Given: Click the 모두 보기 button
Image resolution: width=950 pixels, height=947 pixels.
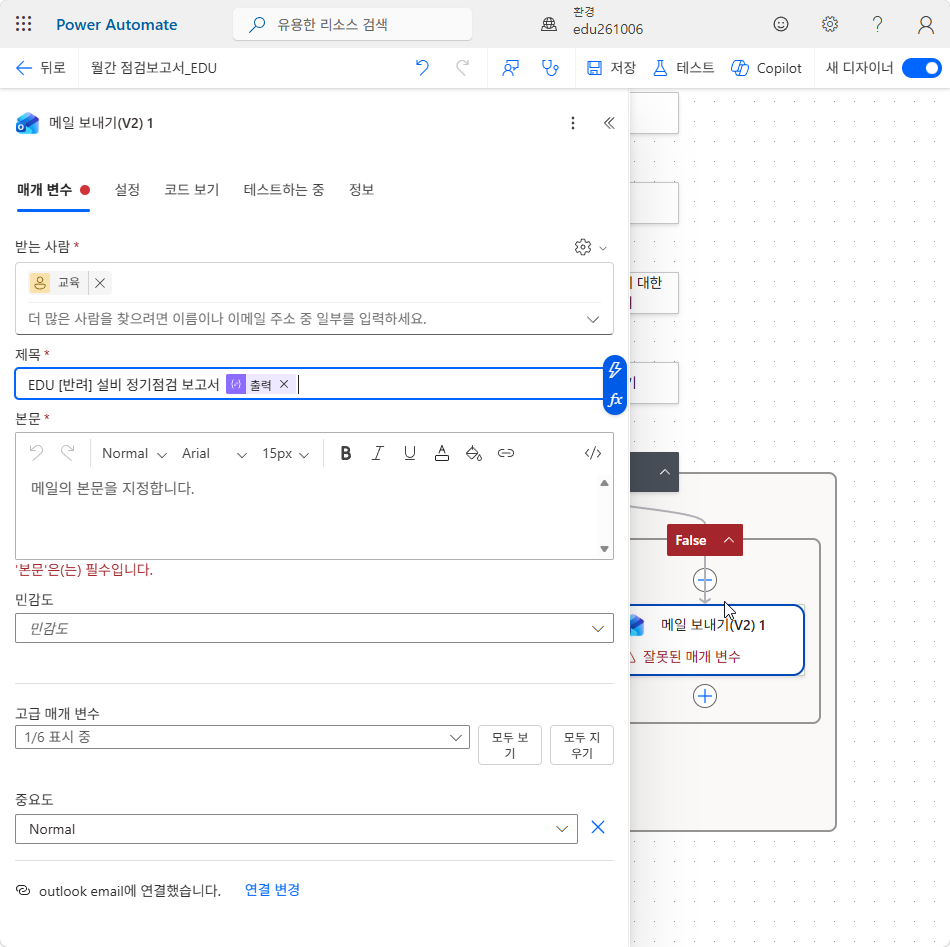Looking at the screenshot, I should (x=510, y=745).
